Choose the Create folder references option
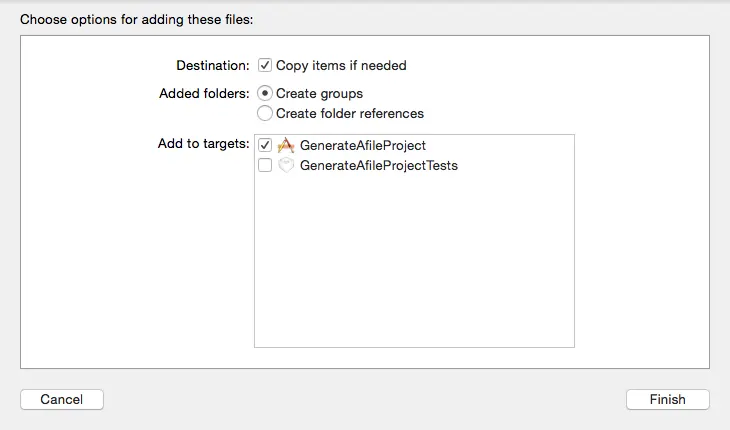The image size is (730, 430). pyautogui.click(x=265, y=113)
